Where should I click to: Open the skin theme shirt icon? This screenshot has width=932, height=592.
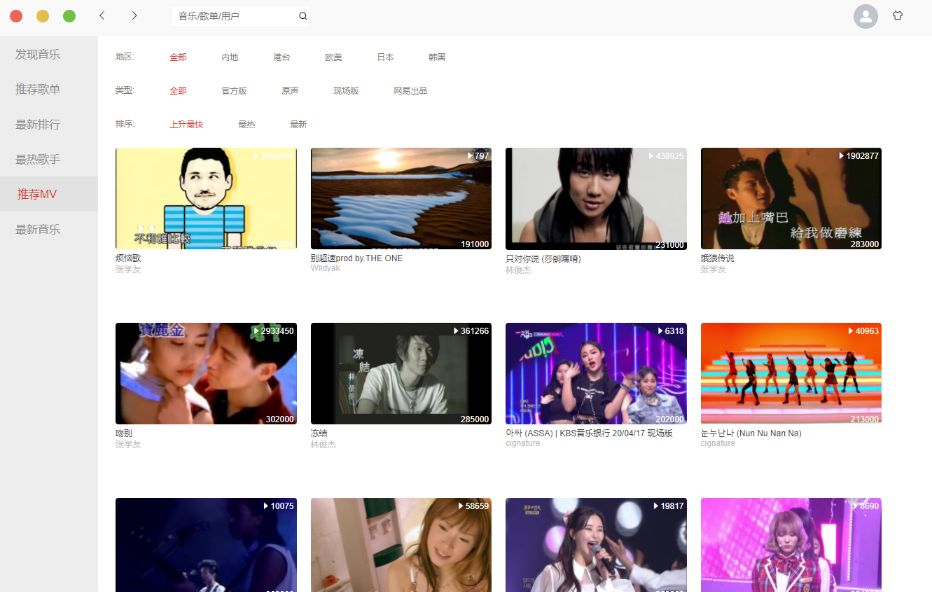pos(898,15)
